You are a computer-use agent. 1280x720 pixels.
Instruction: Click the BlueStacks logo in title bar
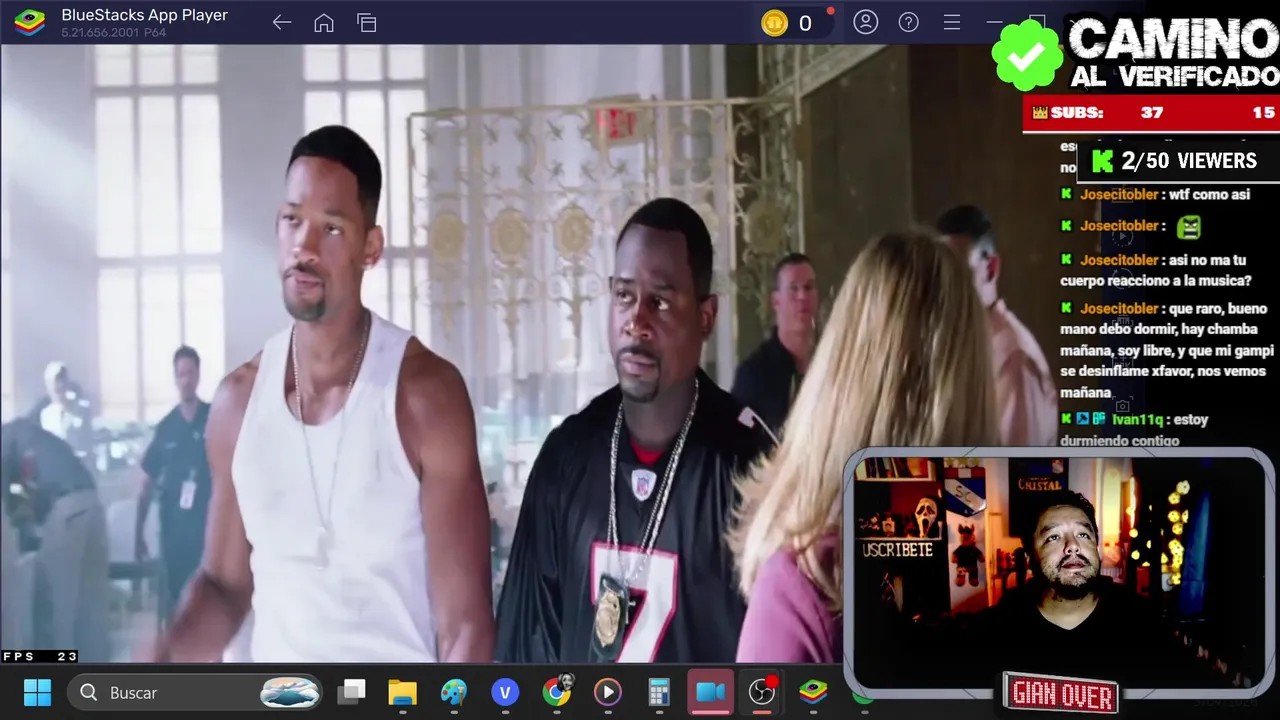point(29,22)
